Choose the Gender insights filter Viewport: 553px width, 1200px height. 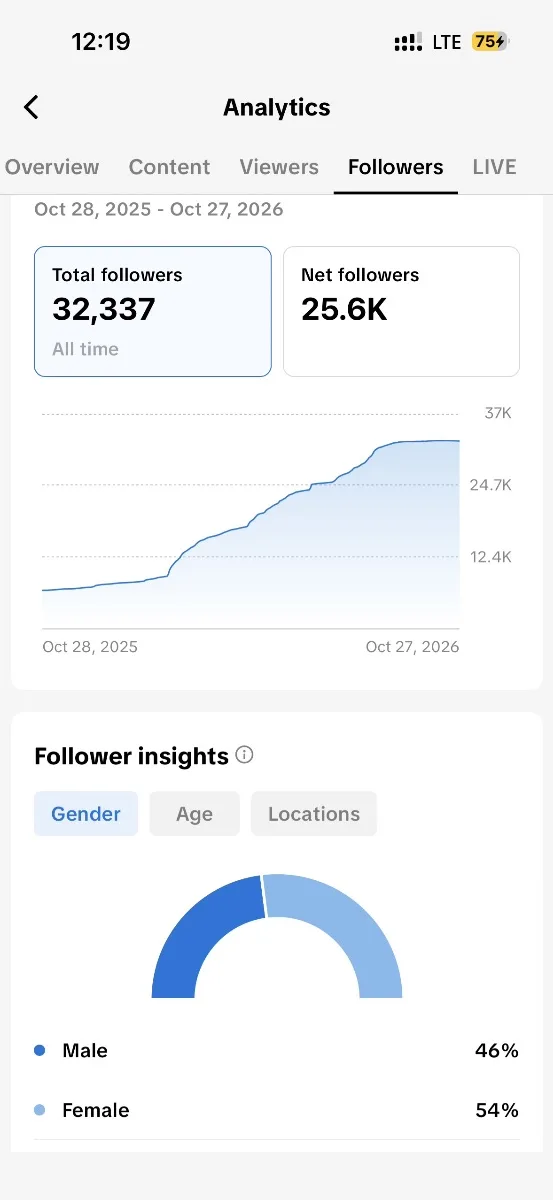coord(86,814)
